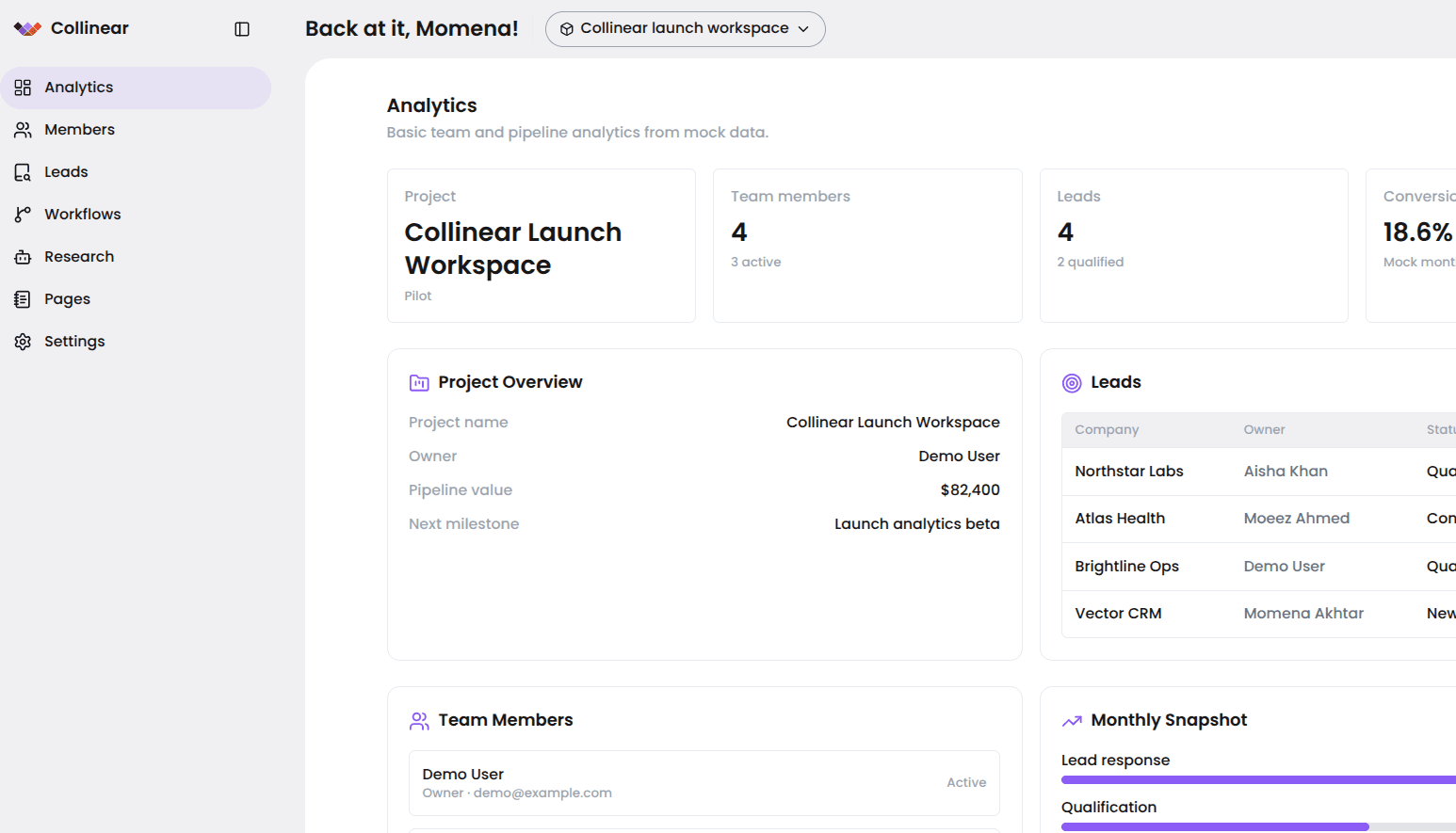Viewport: 1456px width, 833px height.
Task: Open the Workflows menu item
Action: tap(136, 215)
